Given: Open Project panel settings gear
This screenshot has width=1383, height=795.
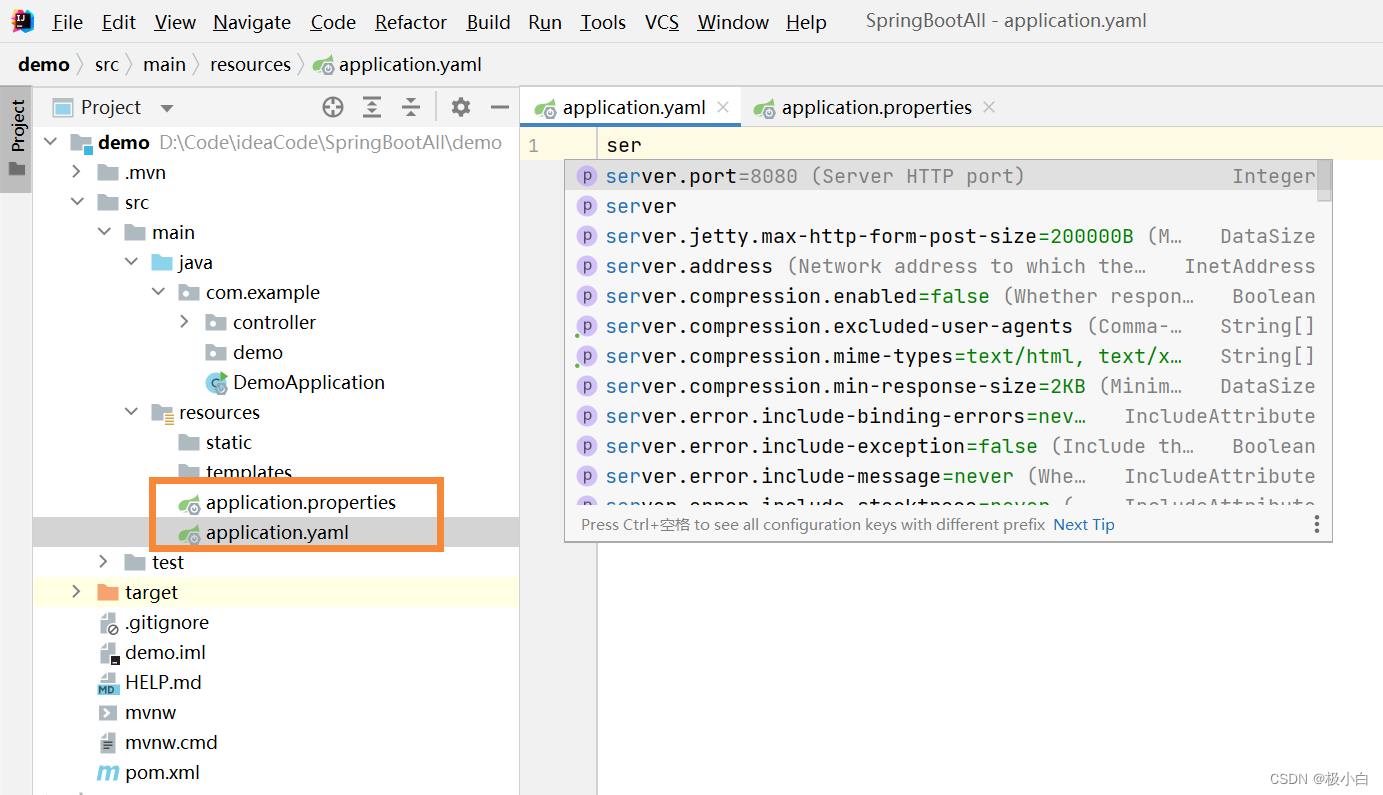Looking at the screenshot, I should (x=460, y=107).
